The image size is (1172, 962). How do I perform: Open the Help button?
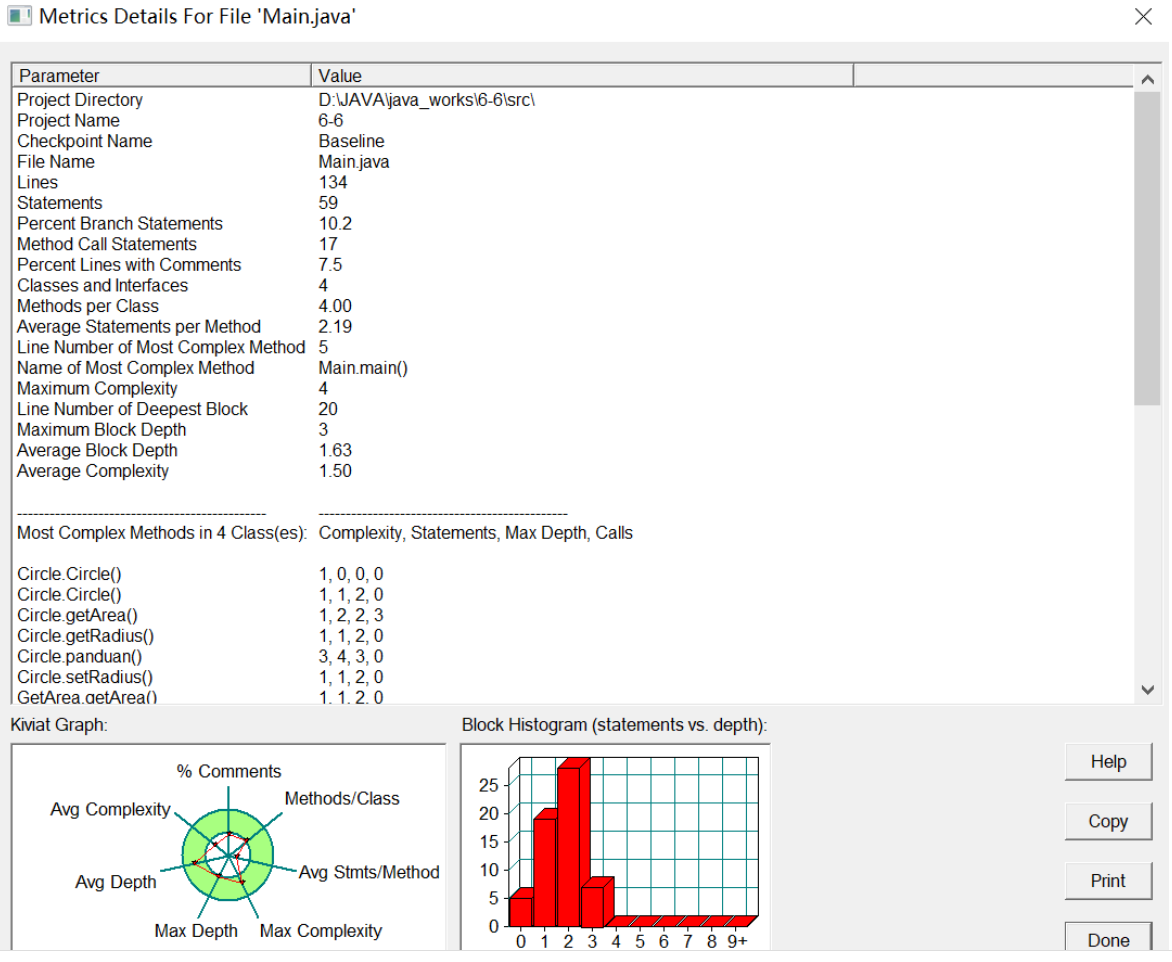[1108, 762]
